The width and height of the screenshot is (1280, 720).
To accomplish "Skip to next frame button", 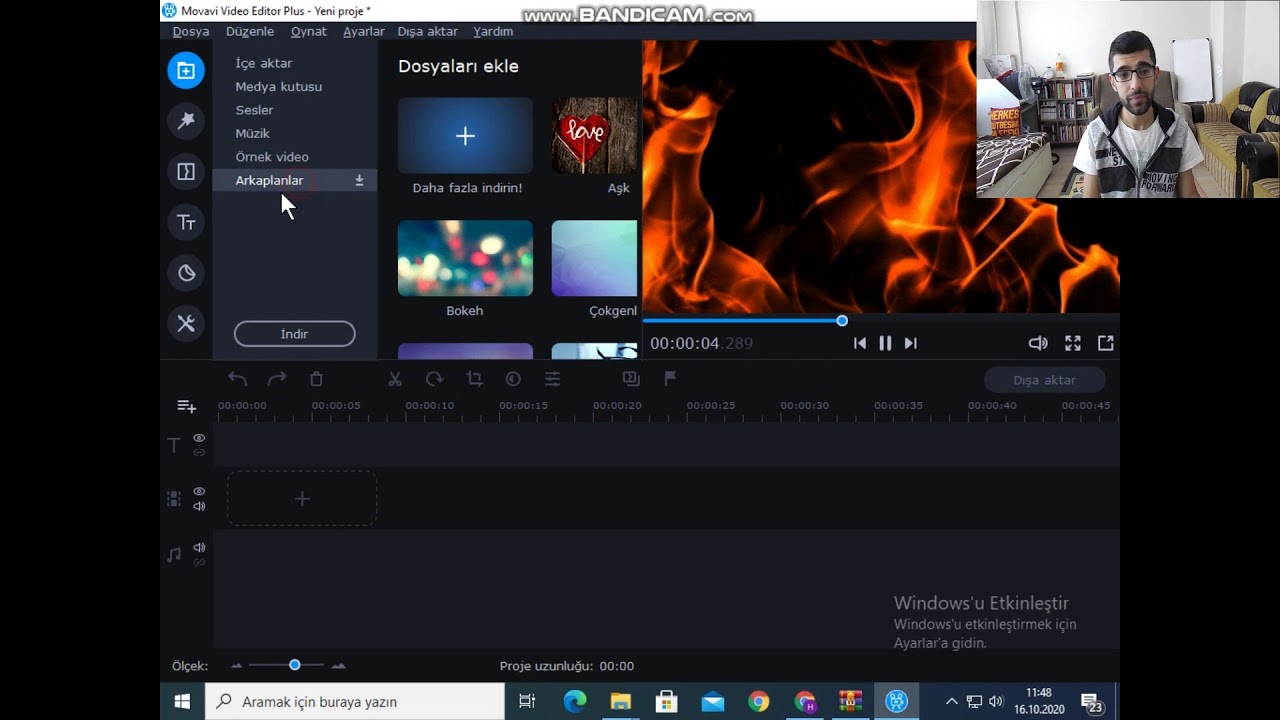I will (910, 343).
